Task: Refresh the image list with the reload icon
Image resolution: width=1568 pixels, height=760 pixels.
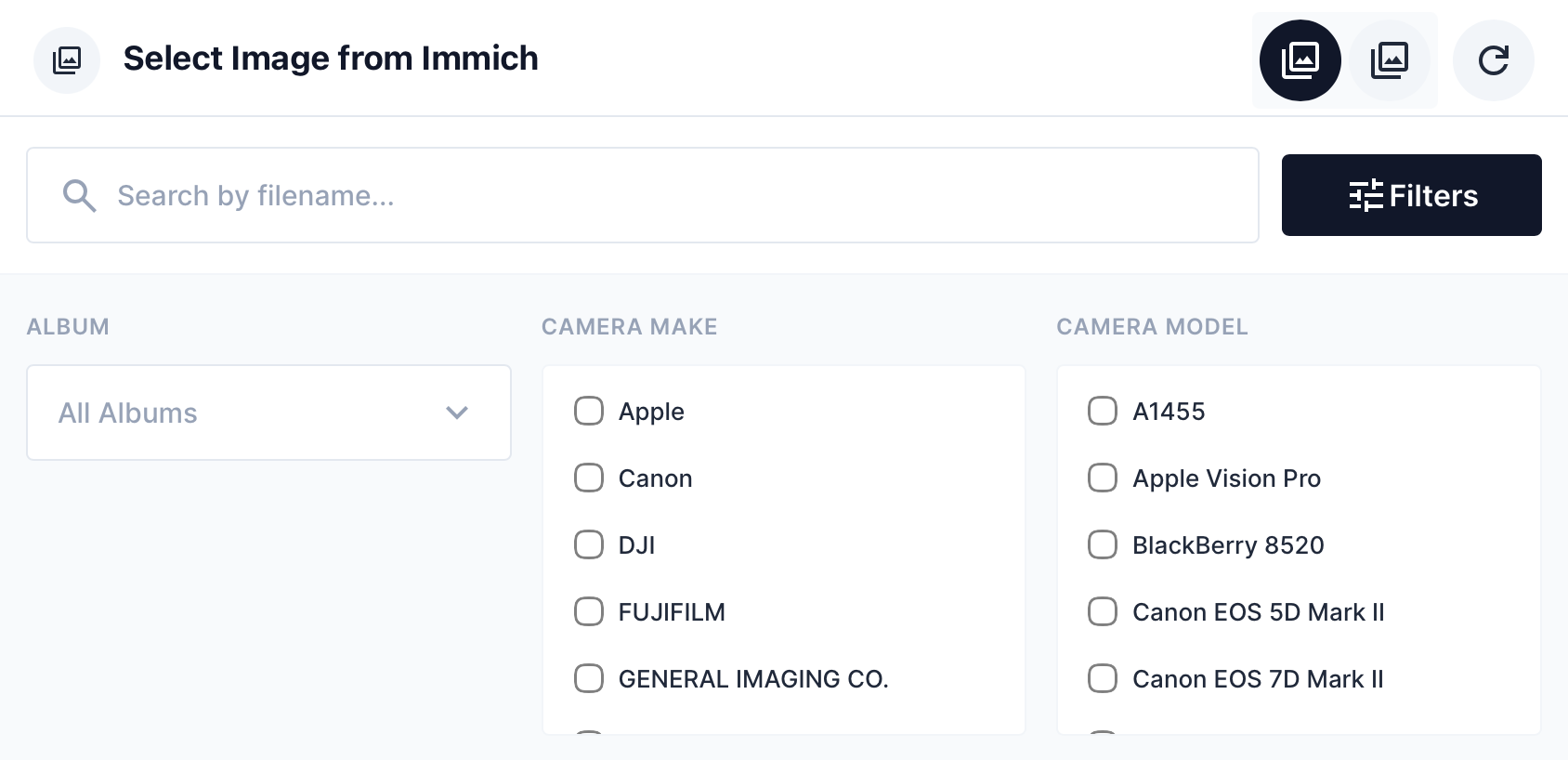Action: pyautogui.click(x=1493, y=59)
